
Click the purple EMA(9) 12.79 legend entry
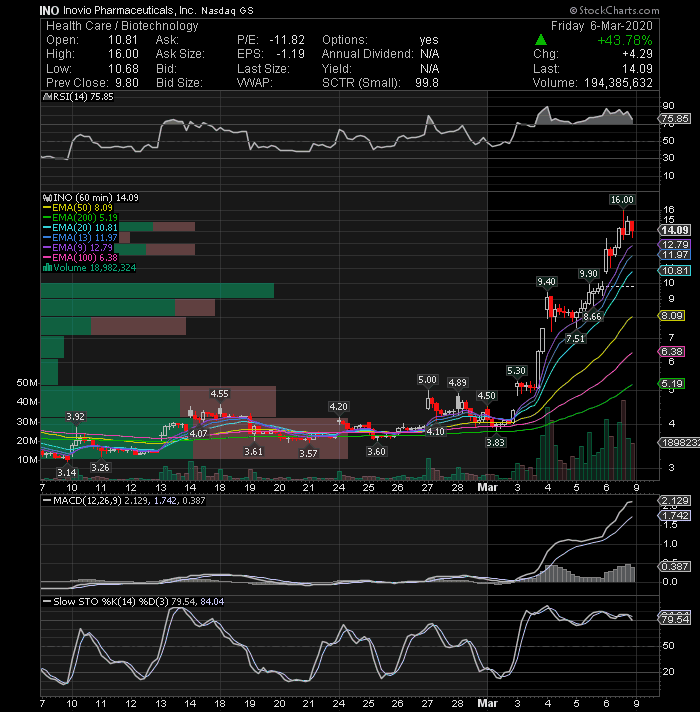(x=78, y=247)
